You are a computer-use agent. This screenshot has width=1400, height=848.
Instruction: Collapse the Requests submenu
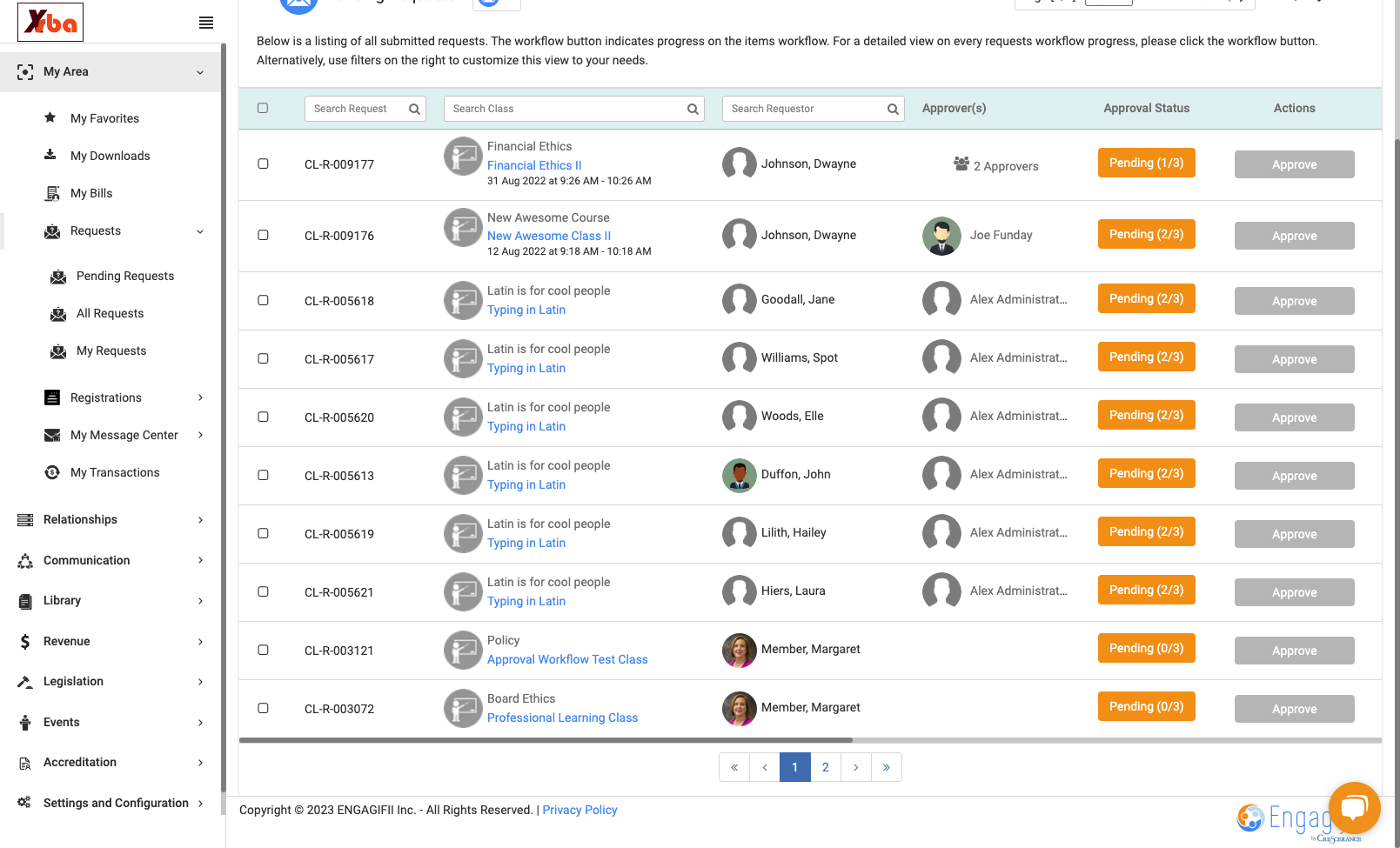(200, 231)
